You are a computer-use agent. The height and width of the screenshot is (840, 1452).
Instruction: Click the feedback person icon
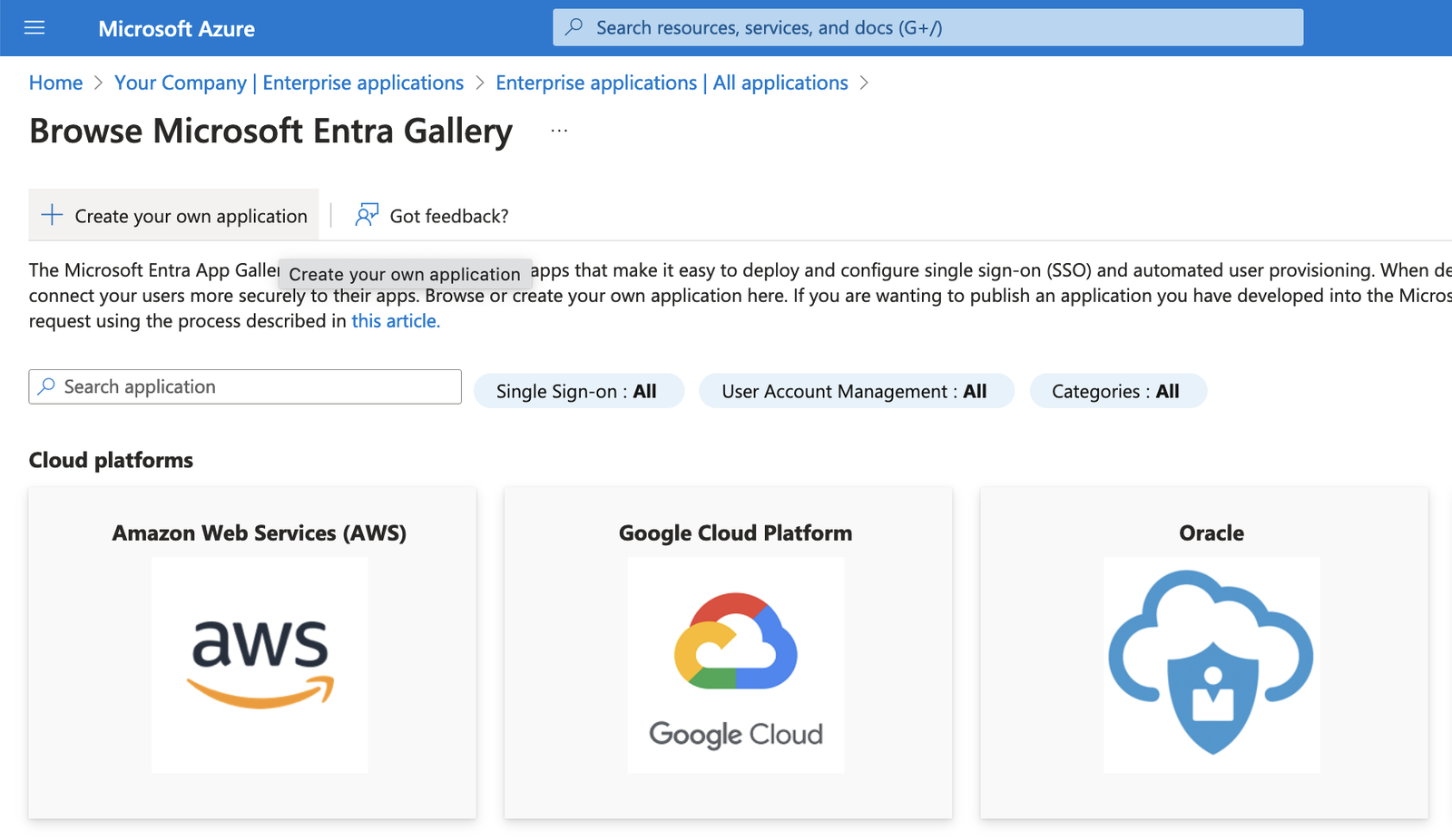coord(367,215)
